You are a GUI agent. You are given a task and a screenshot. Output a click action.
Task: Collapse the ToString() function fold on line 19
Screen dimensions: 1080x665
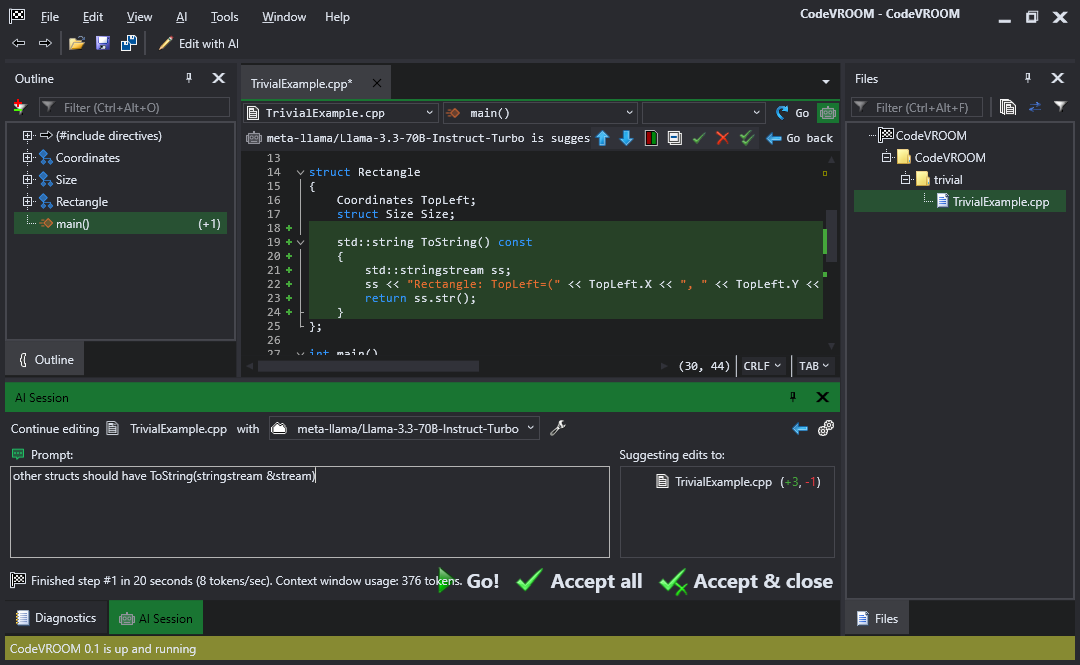click(x=300, y=243)
